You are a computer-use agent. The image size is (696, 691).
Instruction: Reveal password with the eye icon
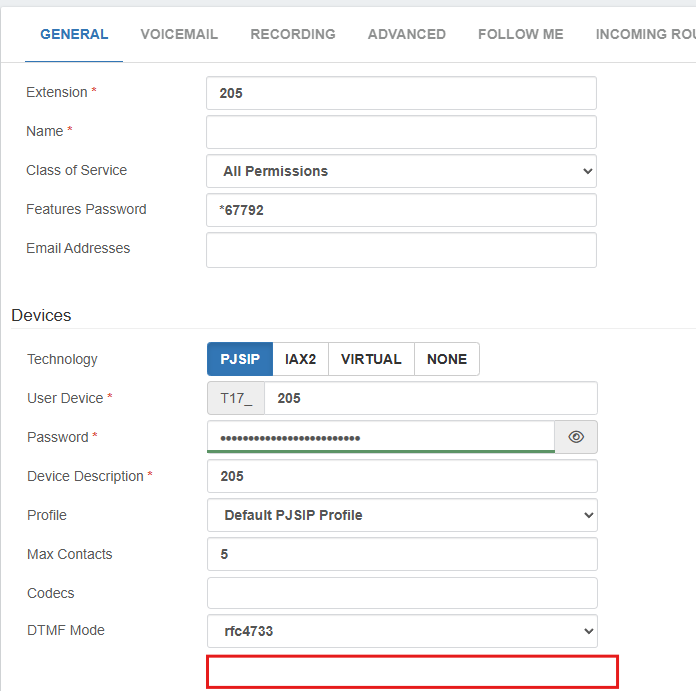point(576,437)
